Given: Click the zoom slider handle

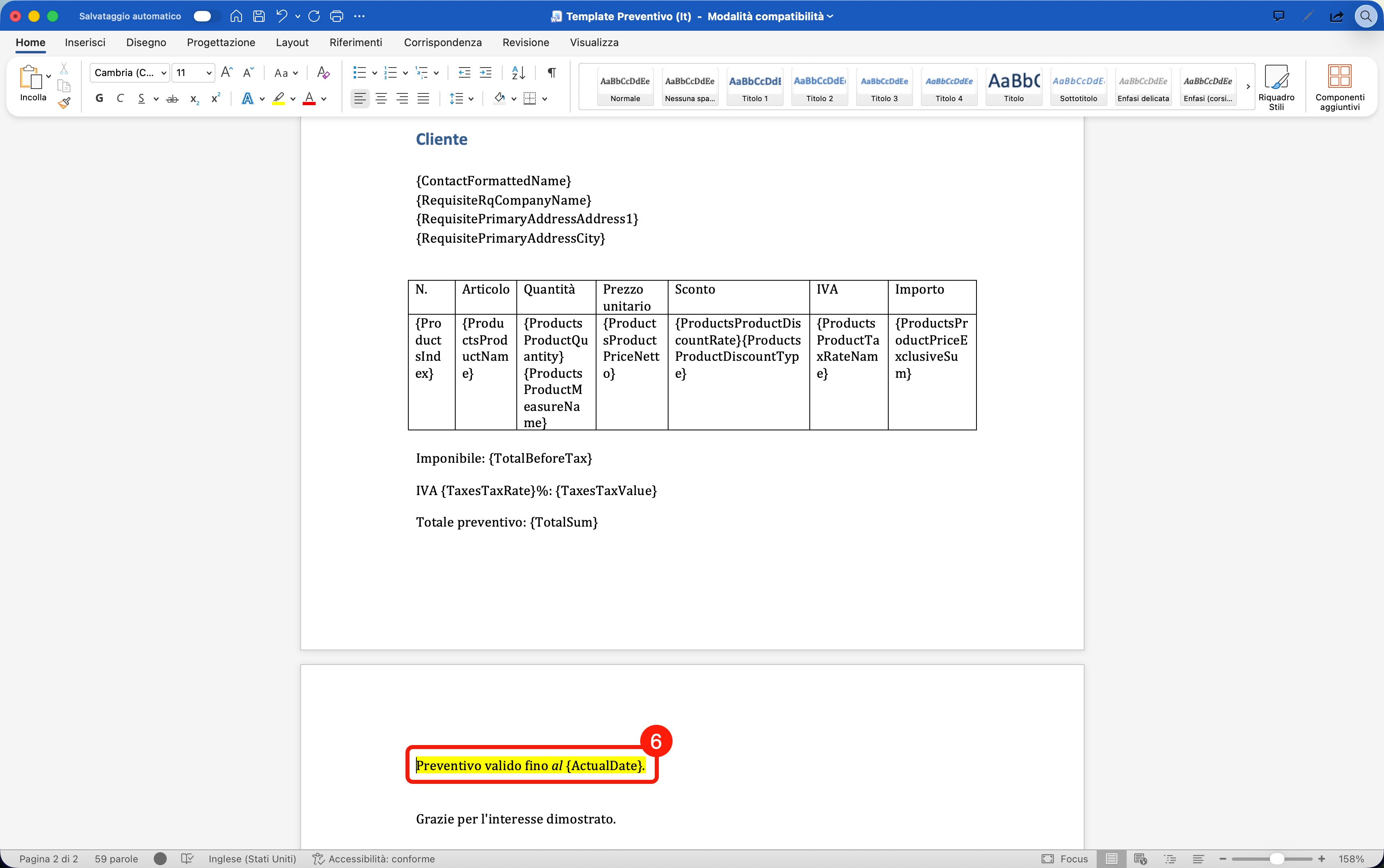Looking at the screenshot, I should pyautogui.click(x=1276, y=859).
